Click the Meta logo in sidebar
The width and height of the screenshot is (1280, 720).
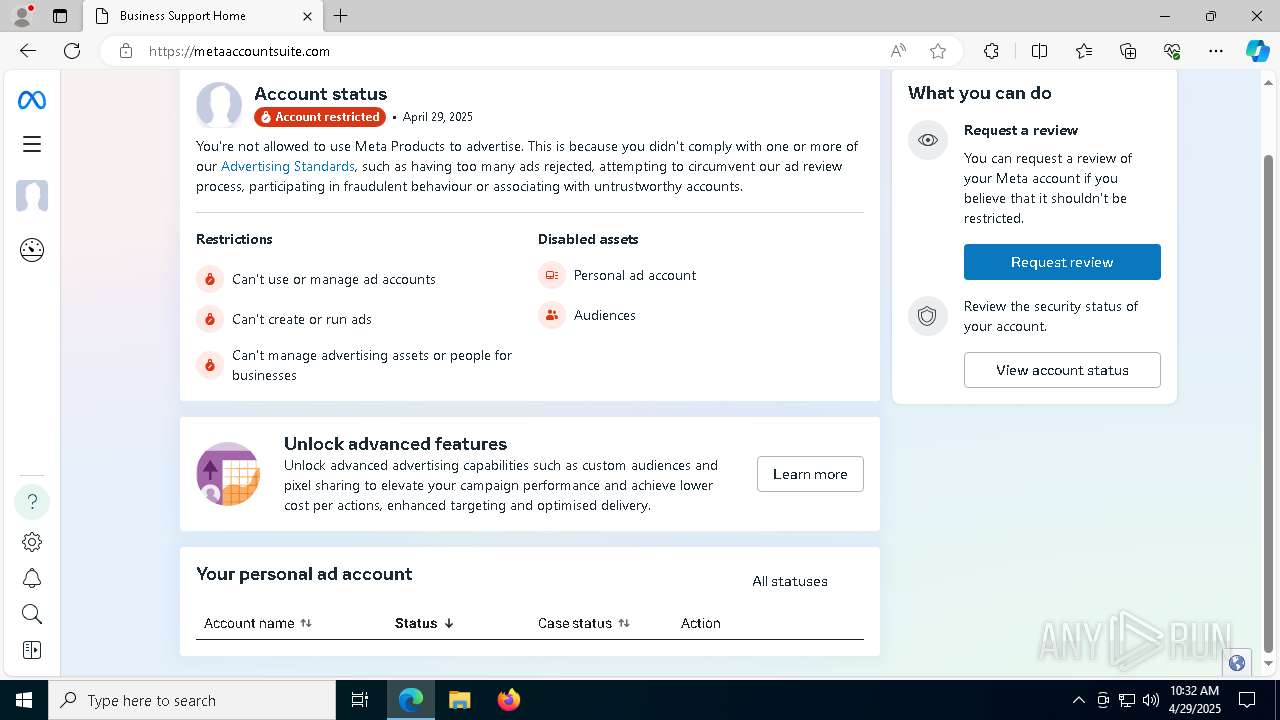(x=32, y=100)
